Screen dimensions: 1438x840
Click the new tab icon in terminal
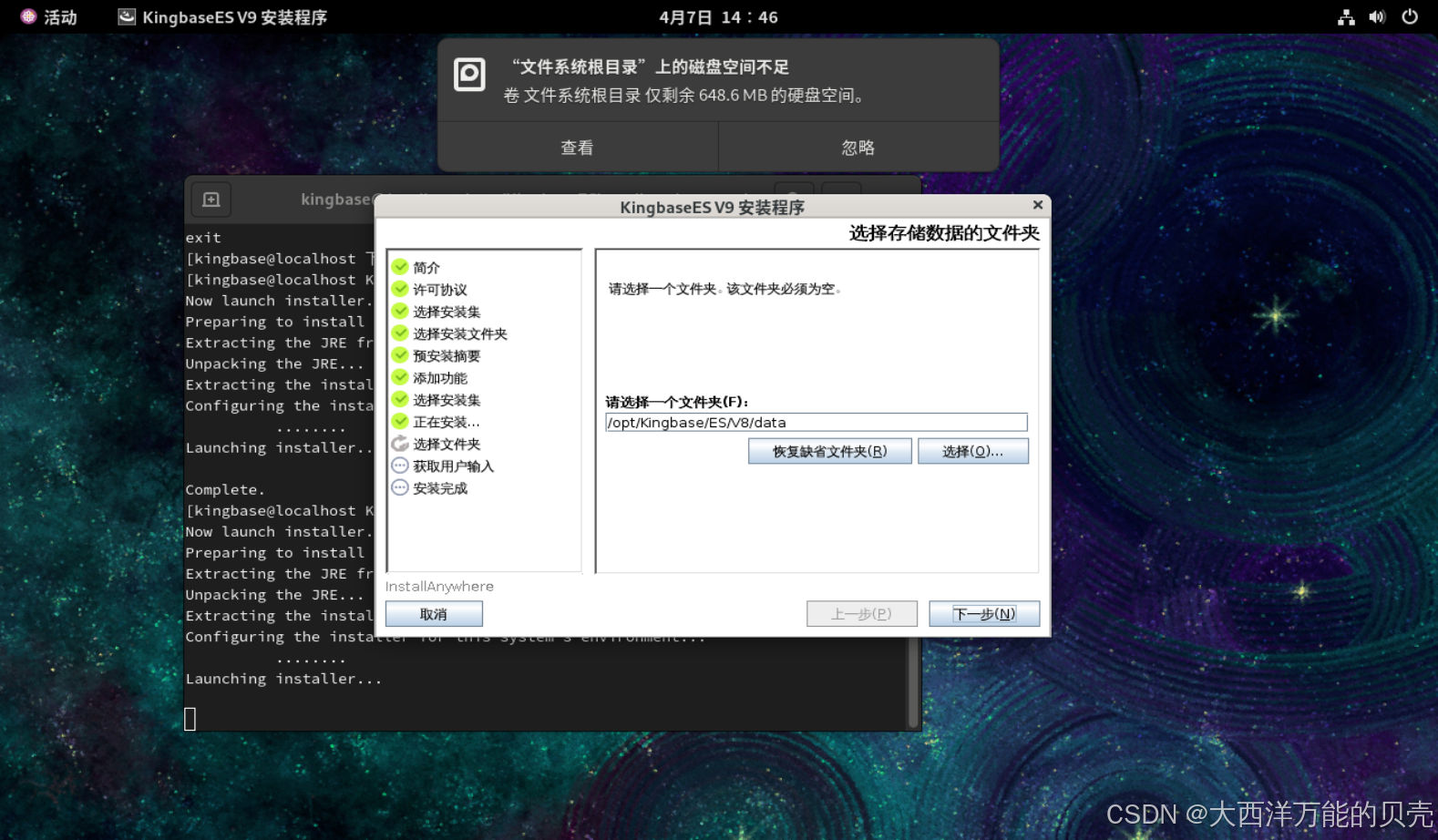(211, 200)
